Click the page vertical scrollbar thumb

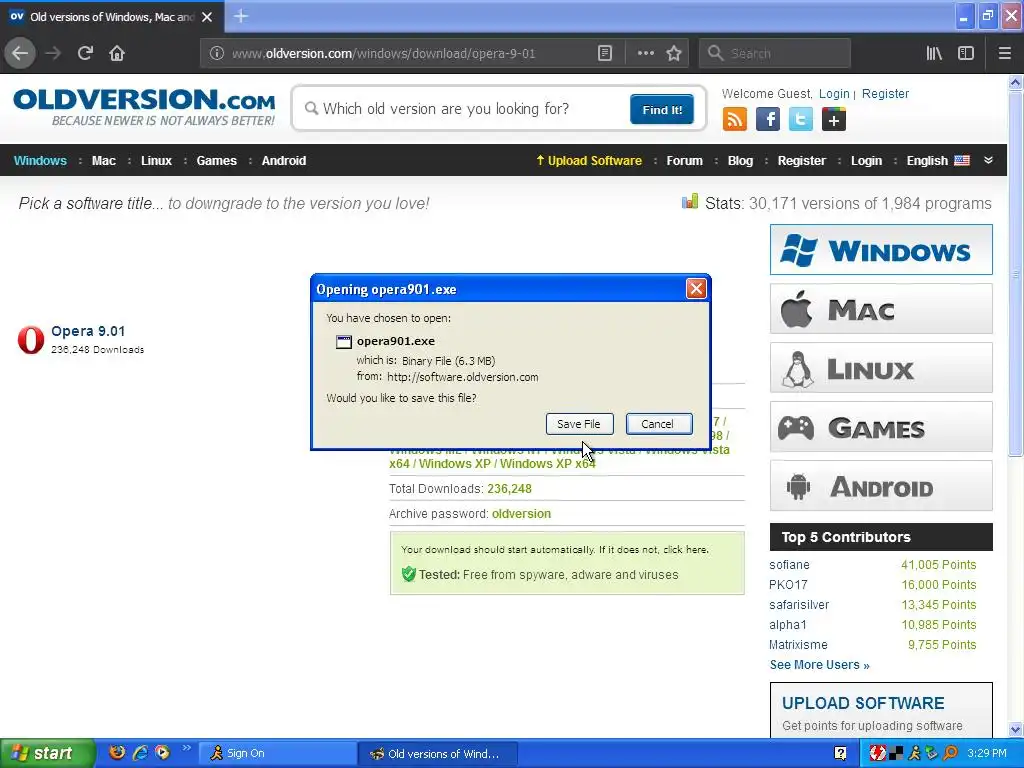(x=1015, y=274)
